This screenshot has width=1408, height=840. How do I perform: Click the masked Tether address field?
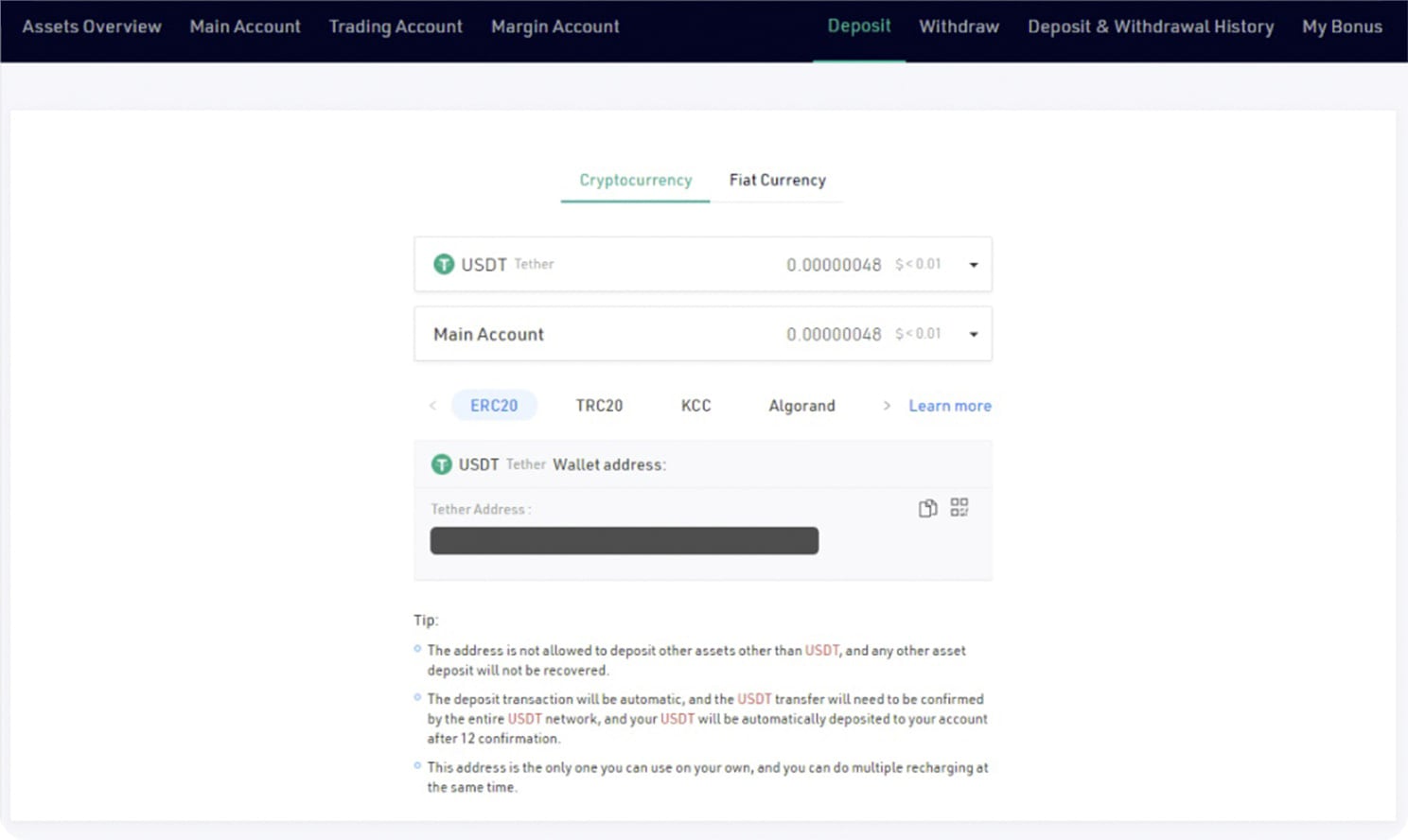[x=624, y=541]
